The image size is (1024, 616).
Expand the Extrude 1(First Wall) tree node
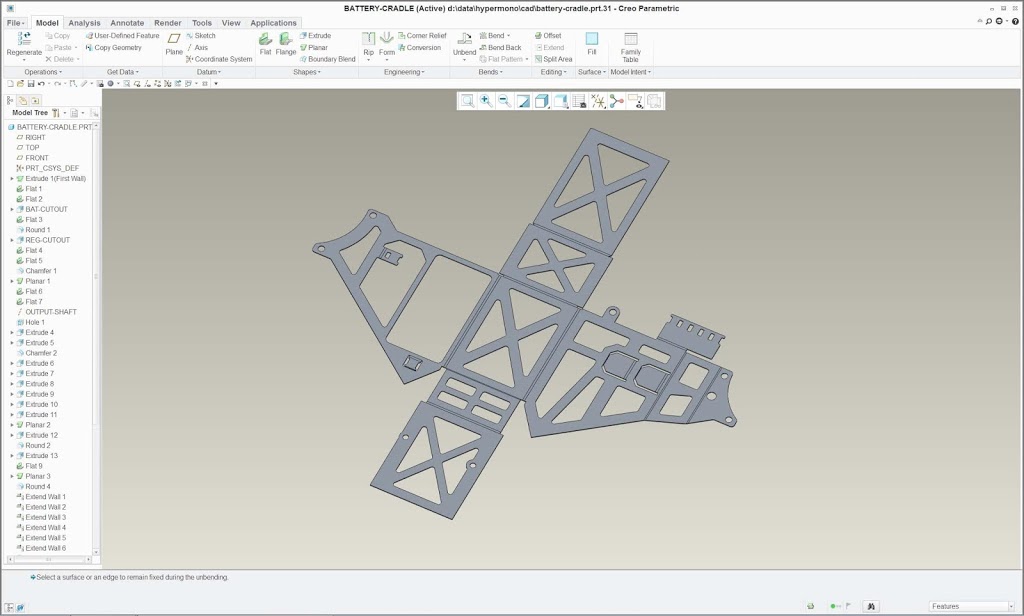pyautogui.click(x=12, y=179)
